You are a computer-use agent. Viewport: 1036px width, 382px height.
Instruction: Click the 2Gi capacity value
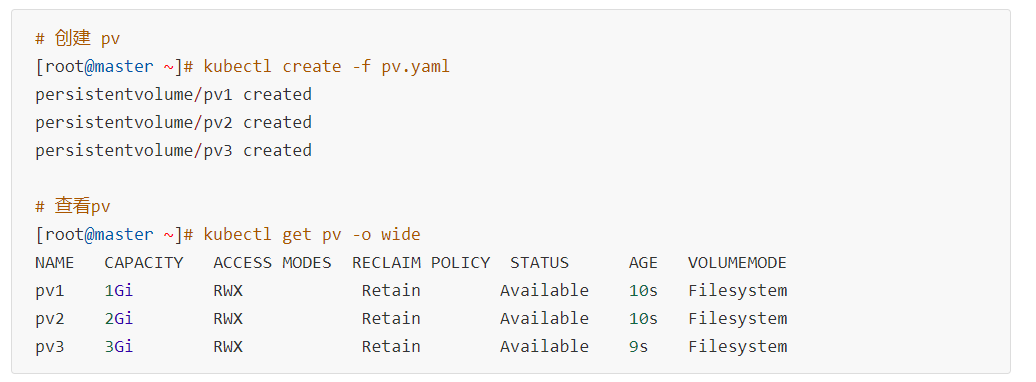click(119, 319)
